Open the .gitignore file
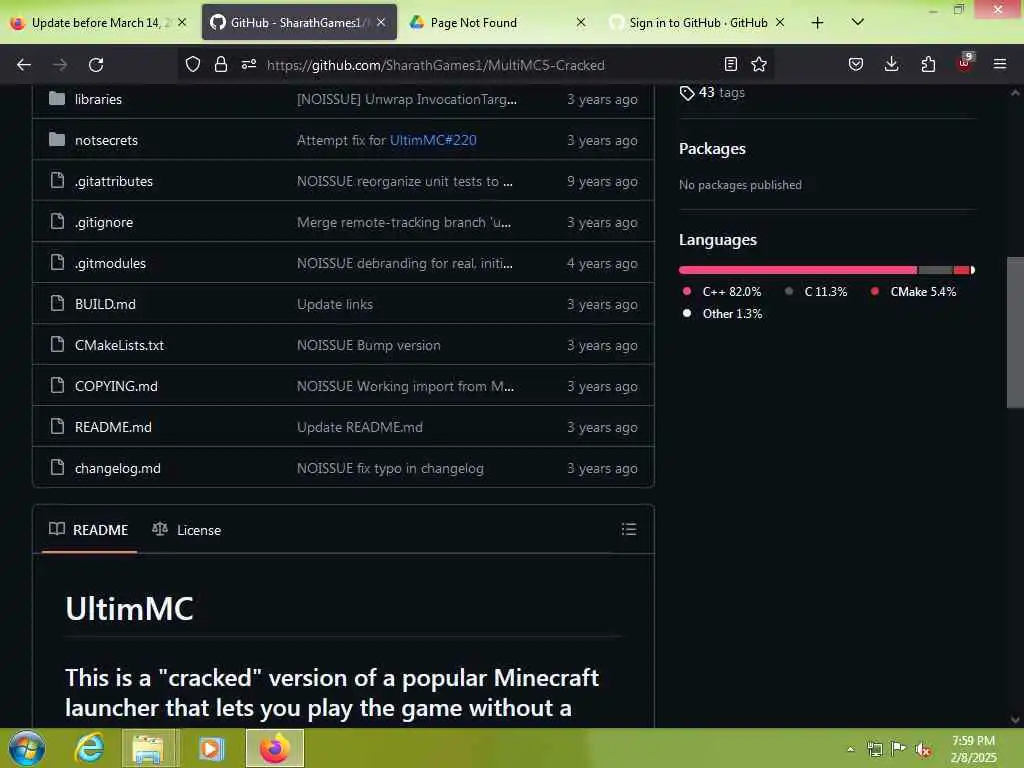This screenshot has width=1024, height=768. click(103, 223)
